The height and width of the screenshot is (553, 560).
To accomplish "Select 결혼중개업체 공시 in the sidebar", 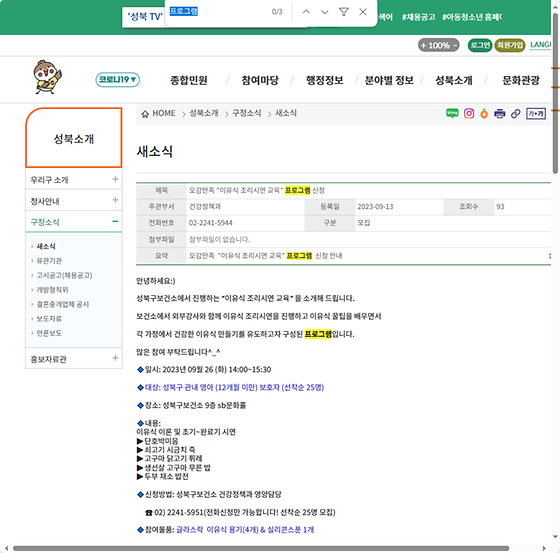I will coord(62,304).
